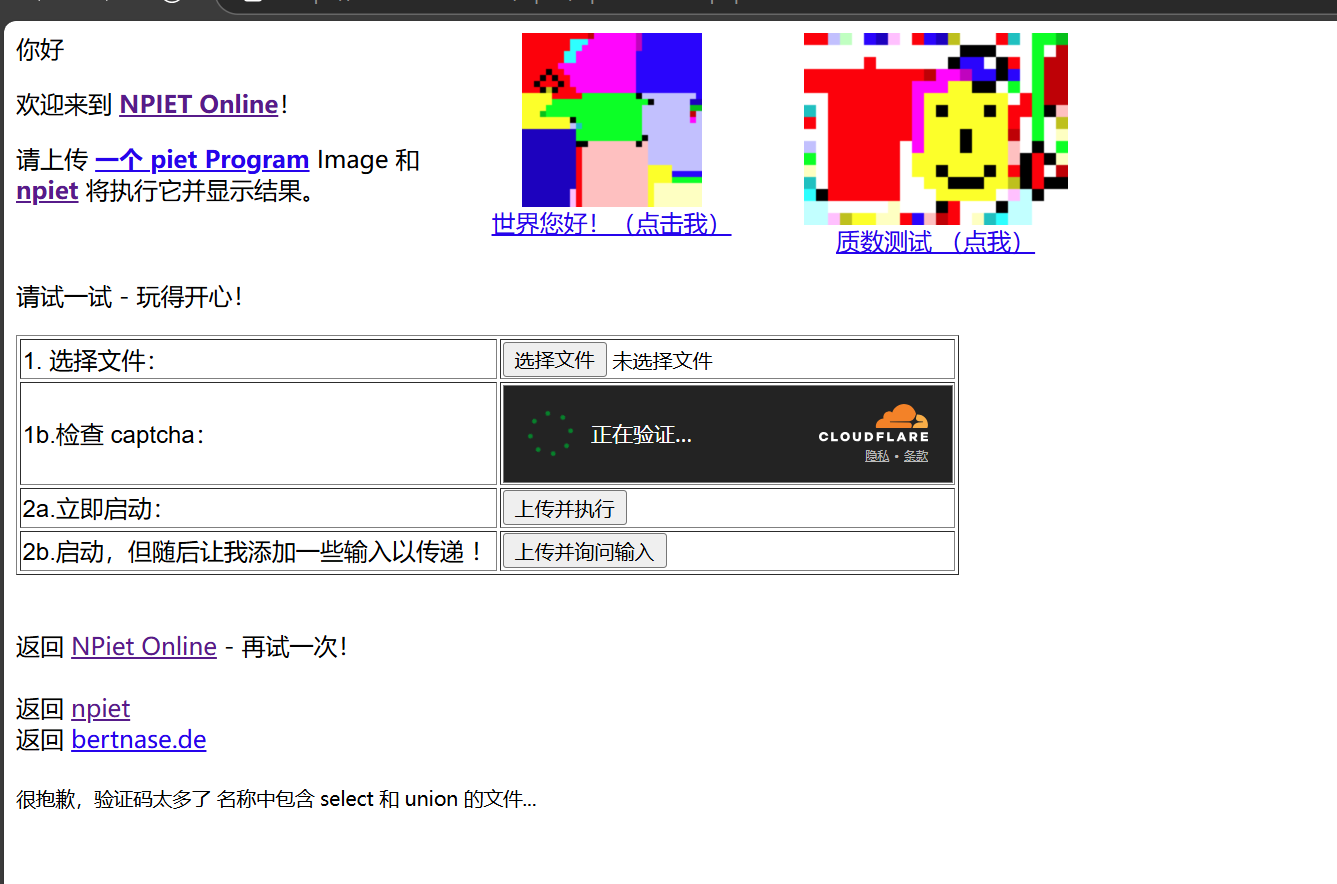Click the 2a.立即启动 label

click(93, 510)
